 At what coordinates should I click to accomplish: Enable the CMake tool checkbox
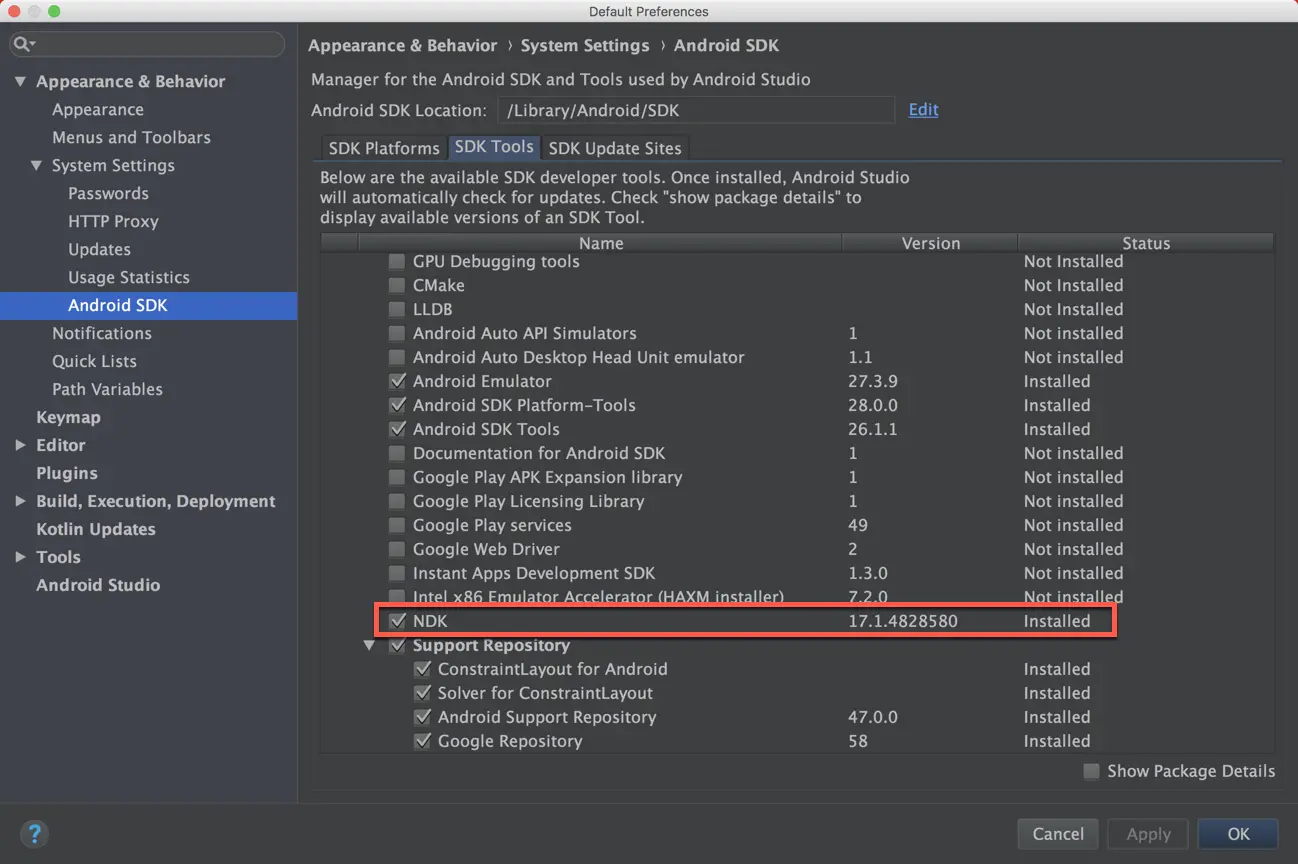(x=397, y=285)
